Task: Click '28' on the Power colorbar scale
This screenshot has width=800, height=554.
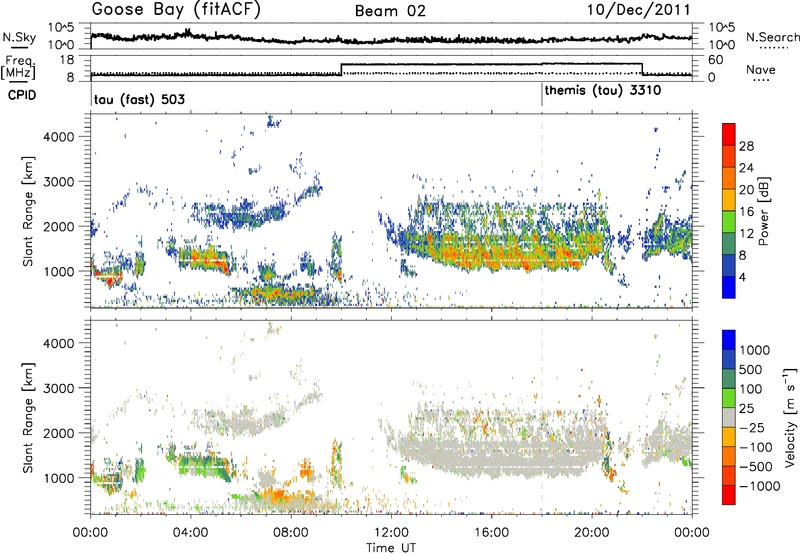Action: tap(746, 146)
